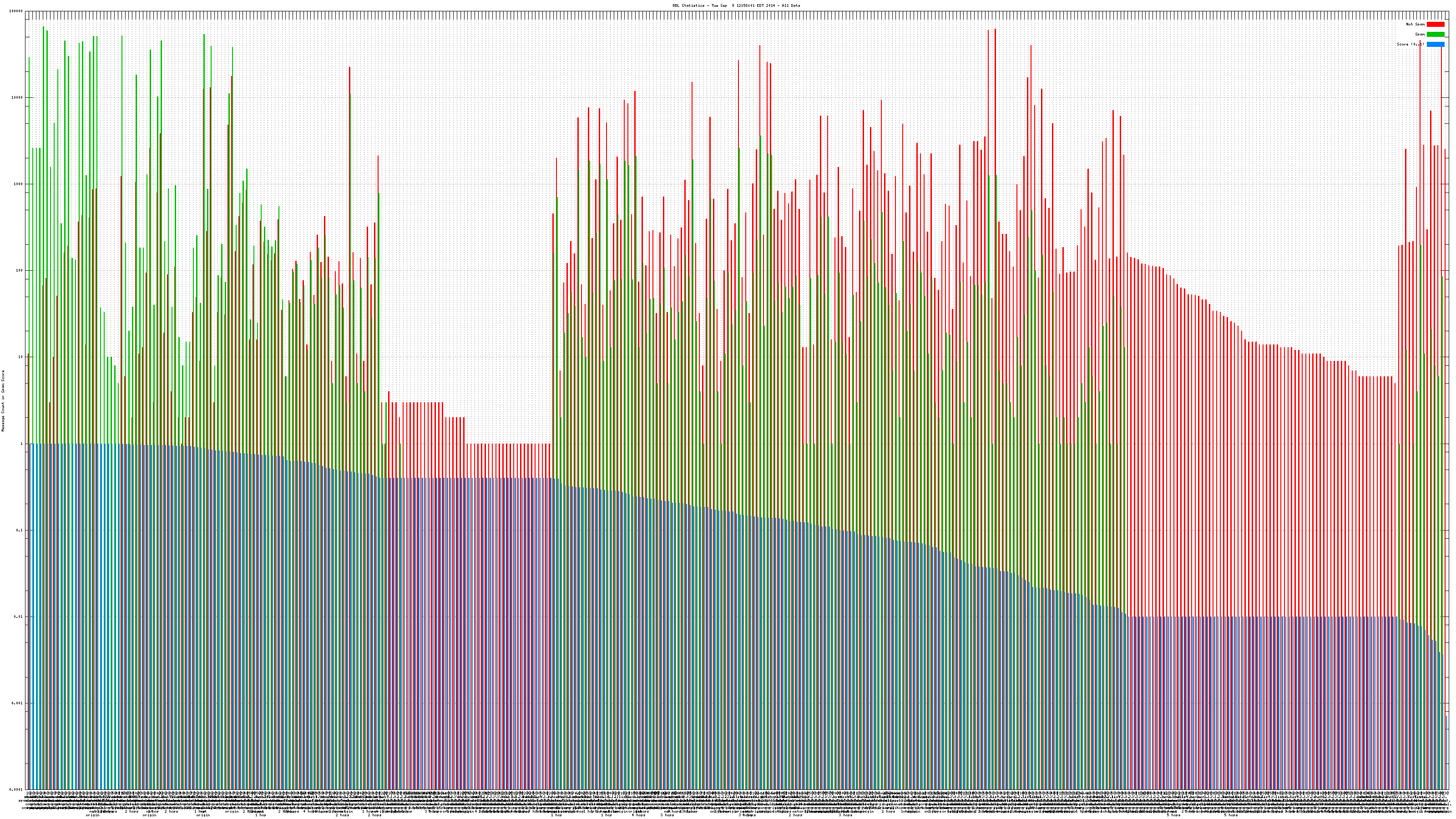
Task: Click the 0.1 y-axis tick label
Action: click(19, 530)
